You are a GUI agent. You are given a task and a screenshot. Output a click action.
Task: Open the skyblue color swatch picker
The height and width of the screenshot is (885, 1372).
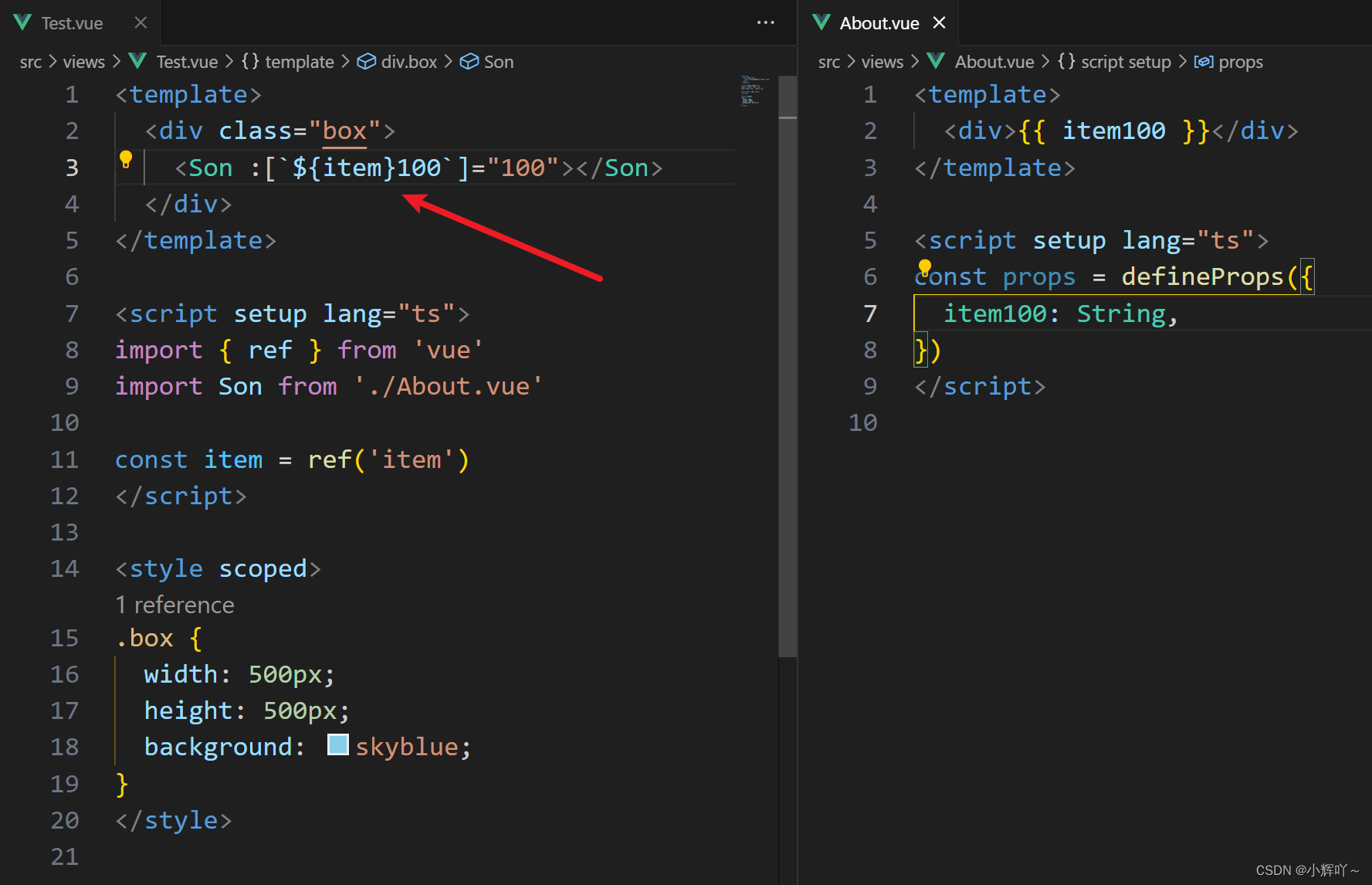click(x=338, y=745)
